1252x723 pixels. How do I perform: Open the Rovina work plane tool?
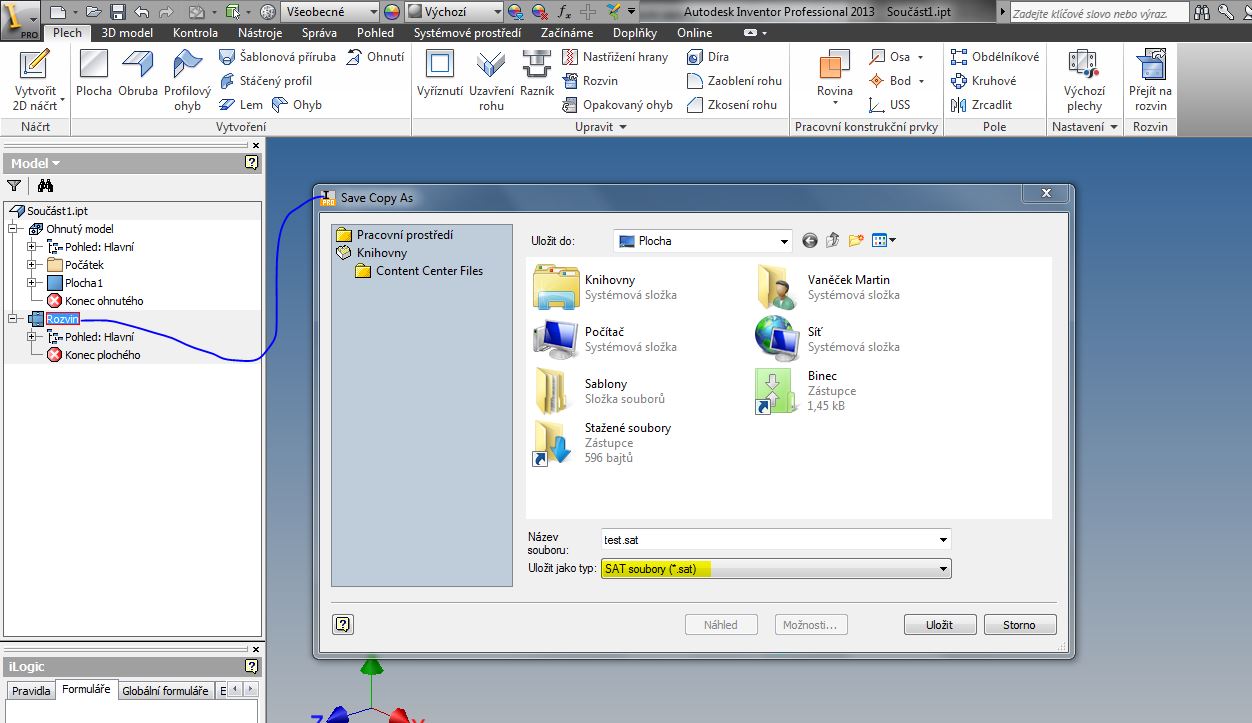[x=834, y=68]
